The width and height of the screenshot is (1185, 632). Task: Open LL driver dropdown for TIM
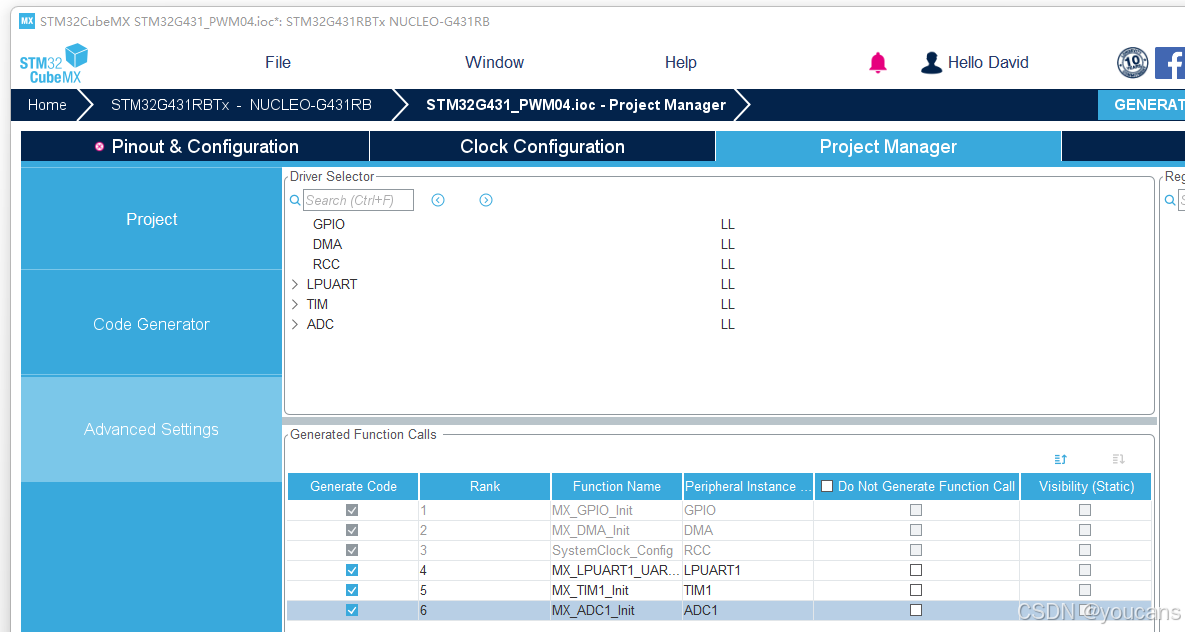[x=727, y=305]
